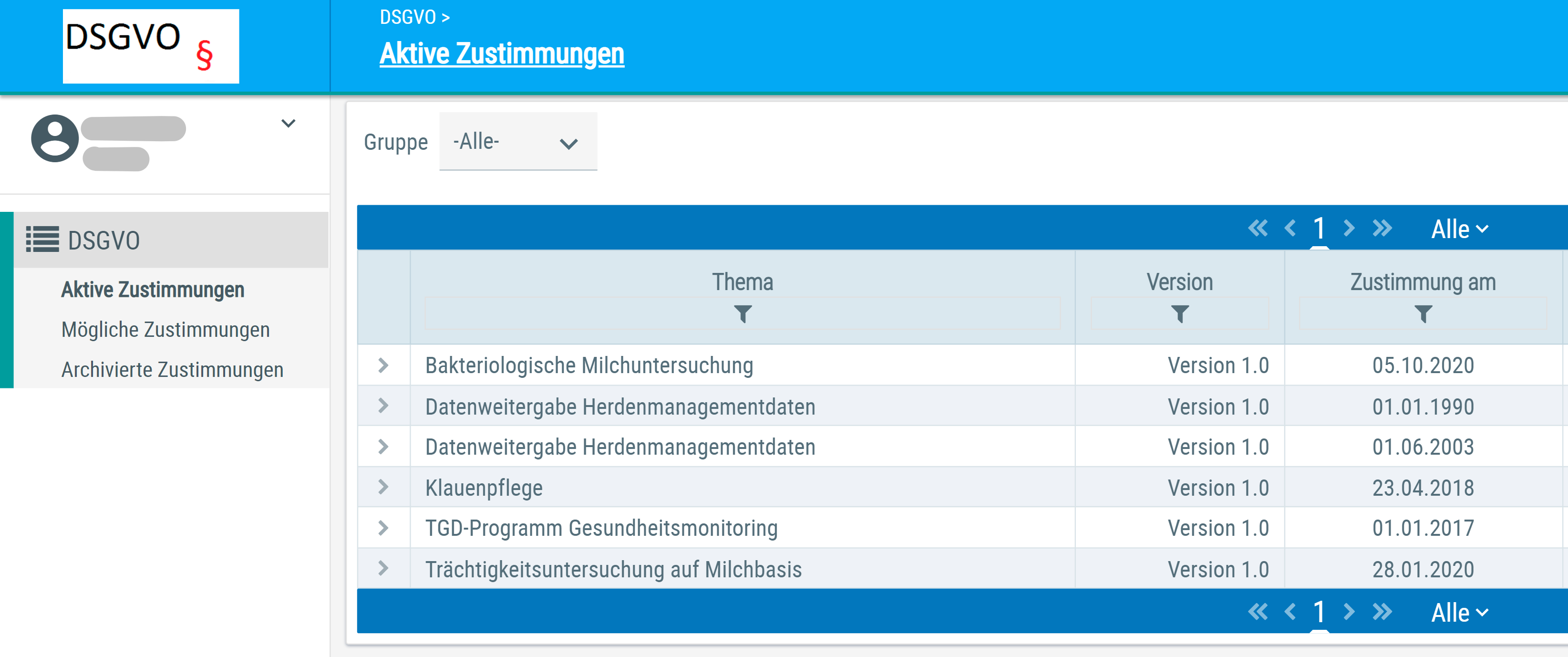The width and height of the screenshot is (1568, 657).
Task: Click the Thema filter input field
Action: click(x=578, y=313)
